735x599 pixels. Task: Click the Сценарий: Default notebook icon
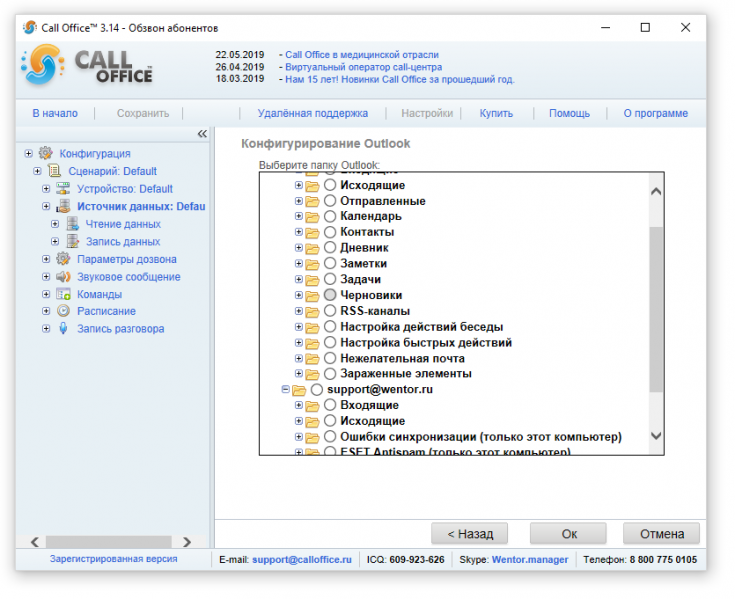pos(55,171)
